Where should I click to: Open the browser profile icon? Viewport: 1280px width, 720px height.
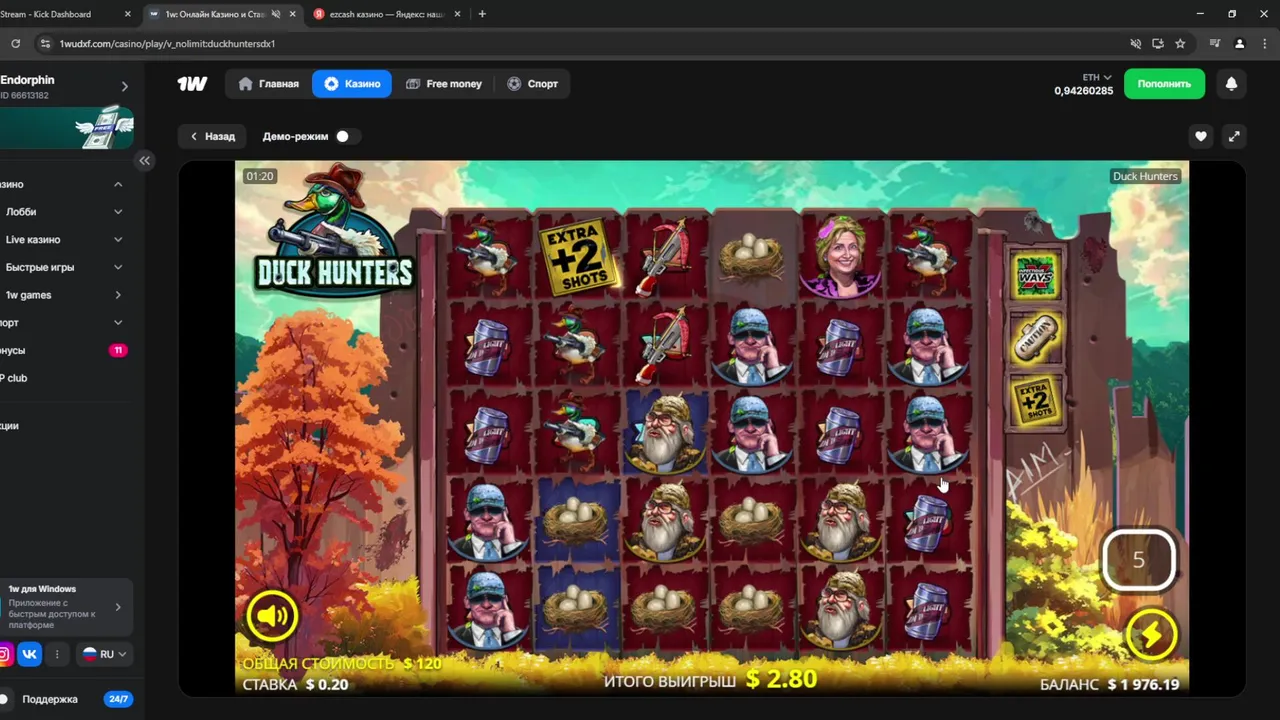(1239, 43)
